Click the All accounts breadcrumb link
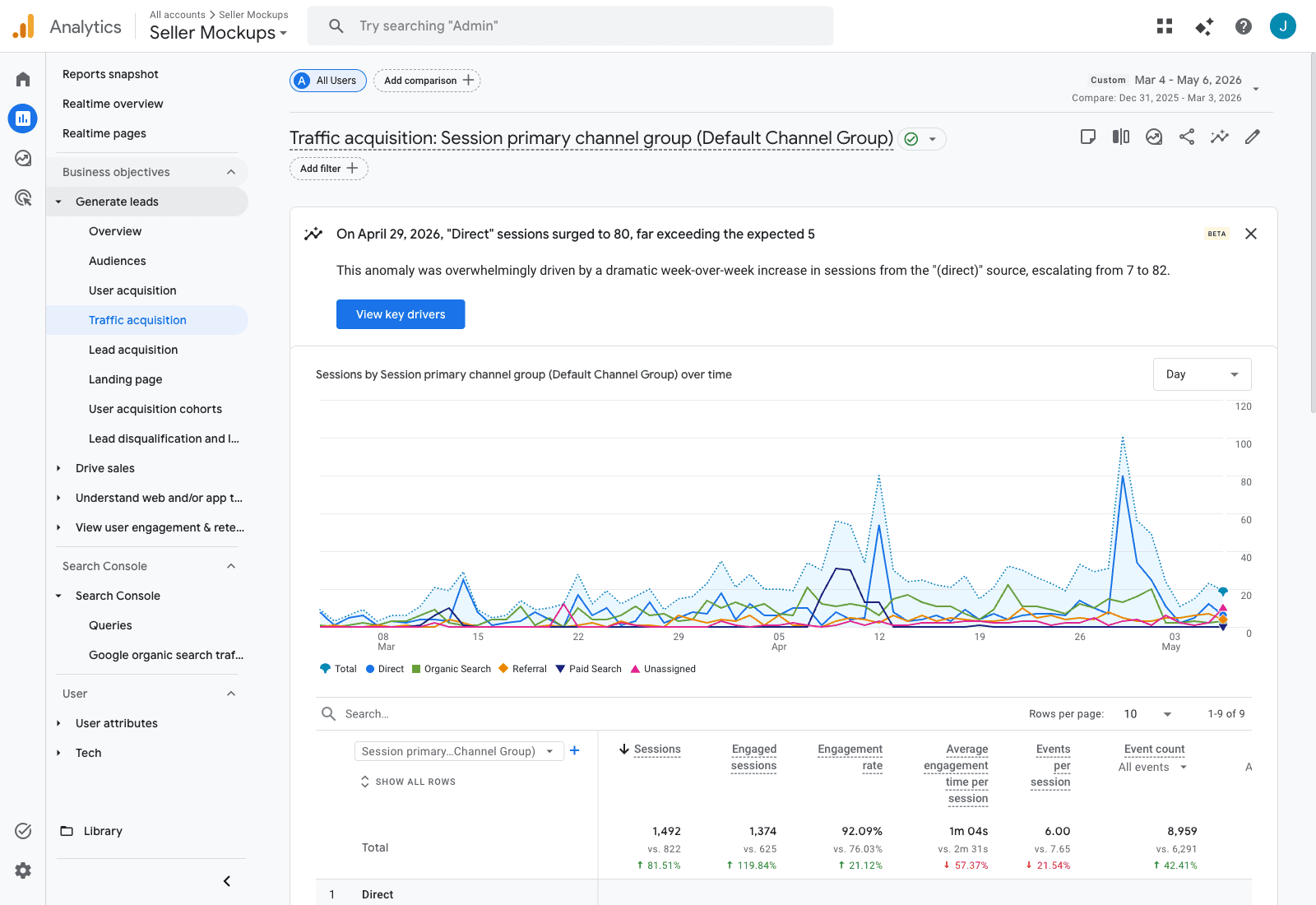The image size is (1316, 905). [x=178, y=15]
